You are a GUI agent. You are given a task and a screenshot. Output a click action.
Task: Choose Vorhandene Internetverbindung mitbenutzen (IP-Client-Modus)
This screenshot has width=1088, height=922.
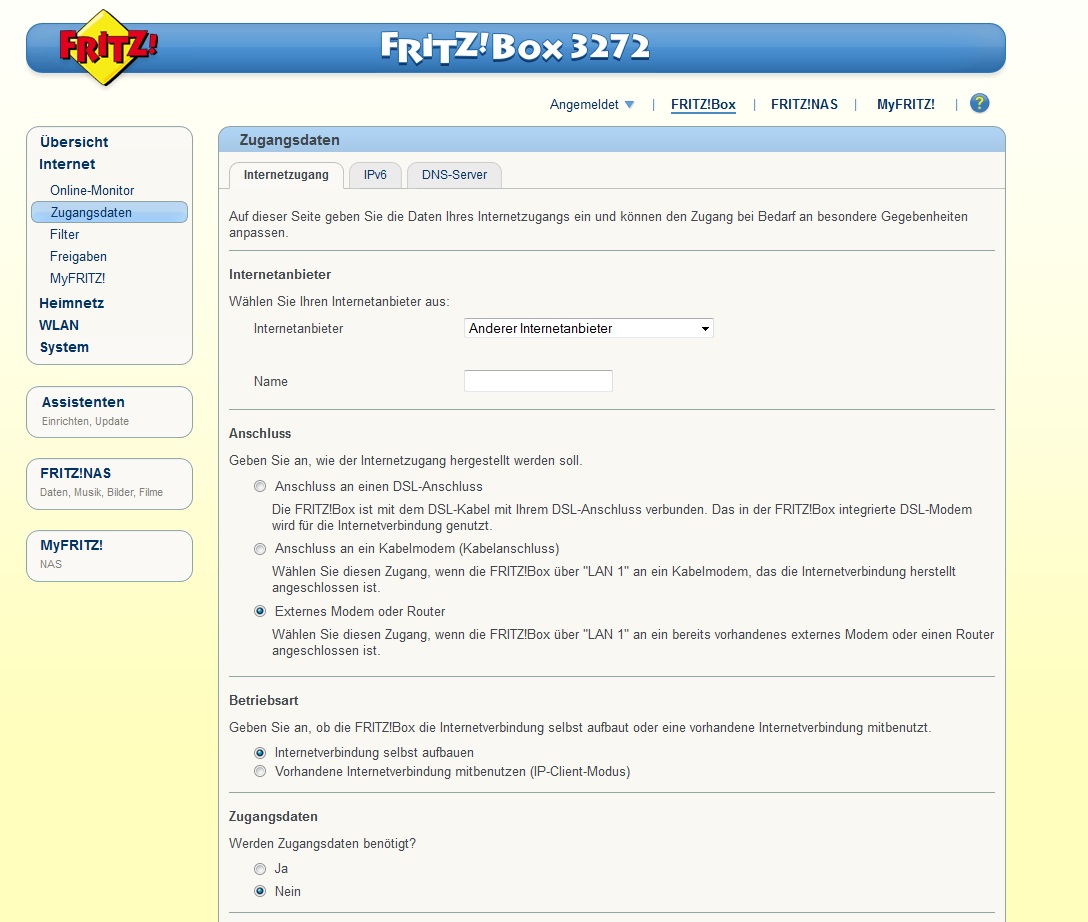[260, 771]
